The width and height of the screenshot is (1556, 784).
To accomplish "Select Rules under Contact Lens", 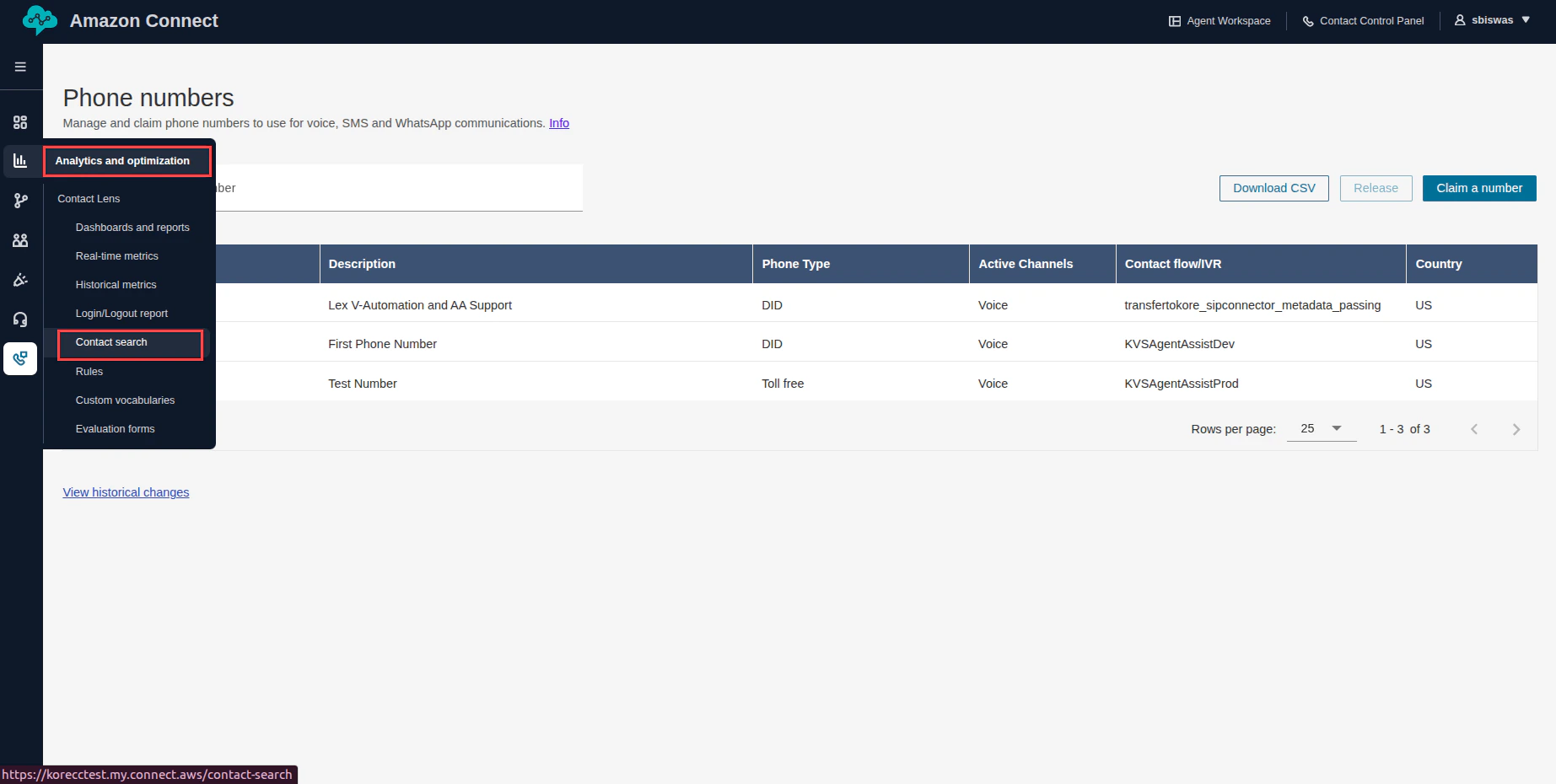I will 89,371.
